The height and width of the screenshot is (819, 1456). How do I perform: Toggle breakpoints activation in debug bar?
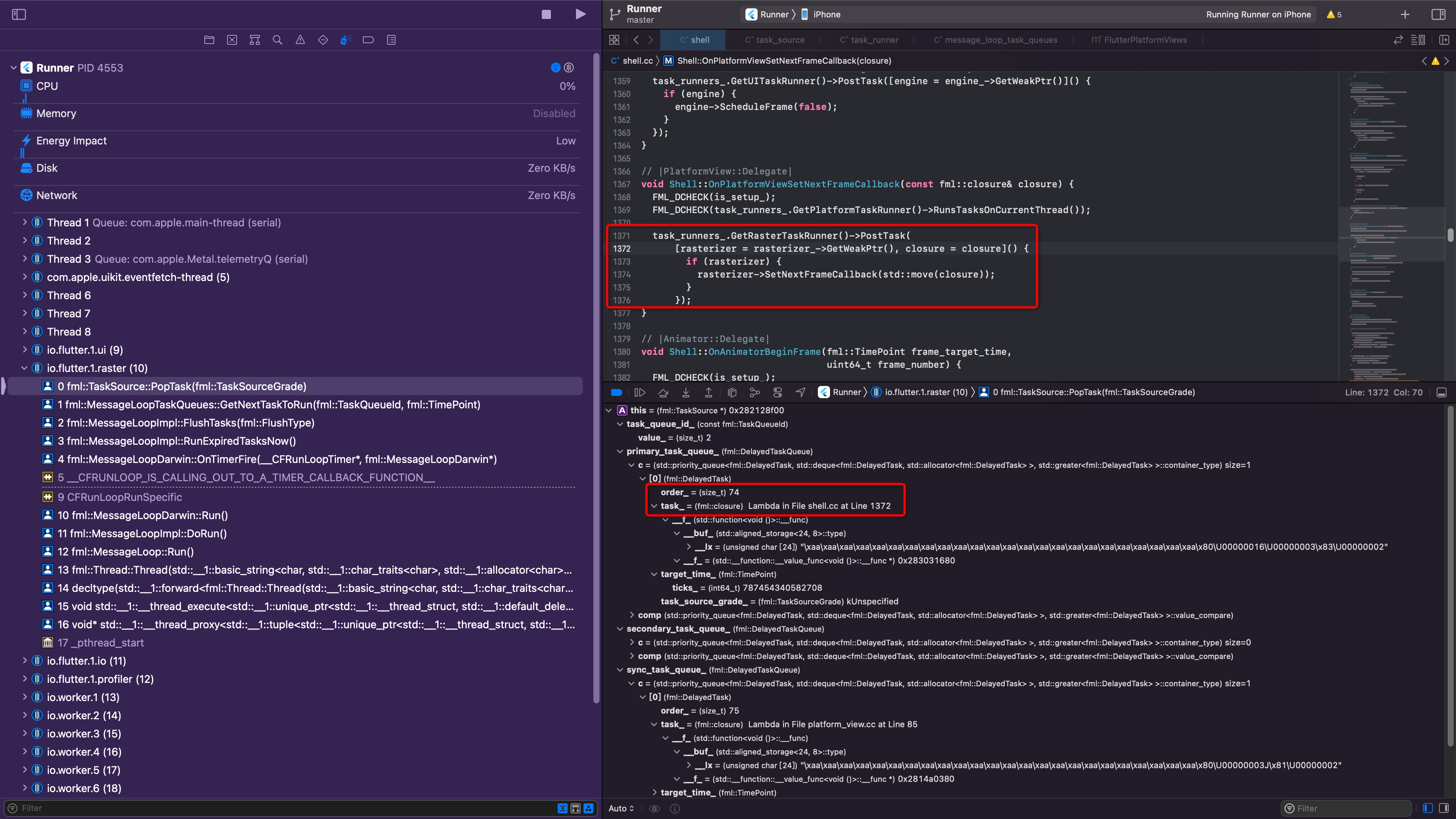coord(617,392)
